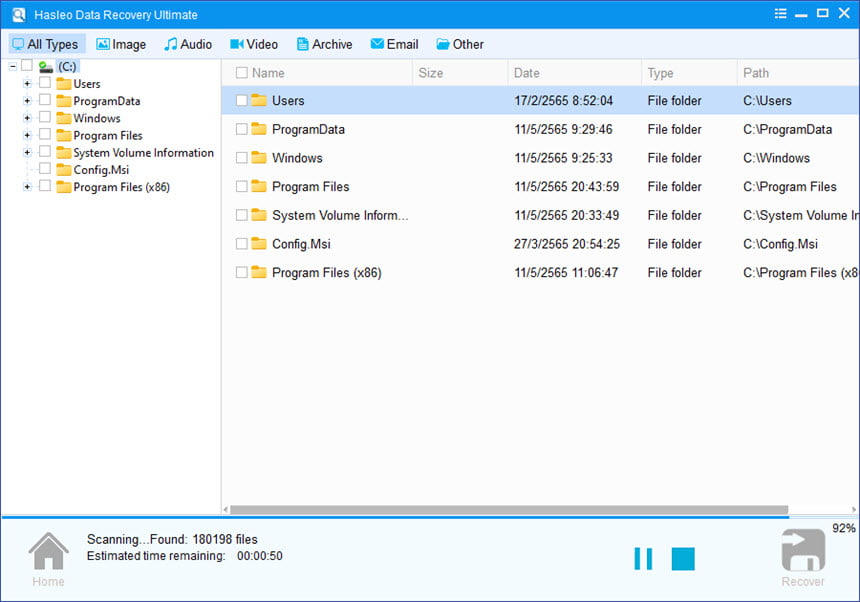Image resolution: width=860 pixels, height=602 pixels.
Task: Click System Volume Inform... folder icon in list
Action: [259, 215]
